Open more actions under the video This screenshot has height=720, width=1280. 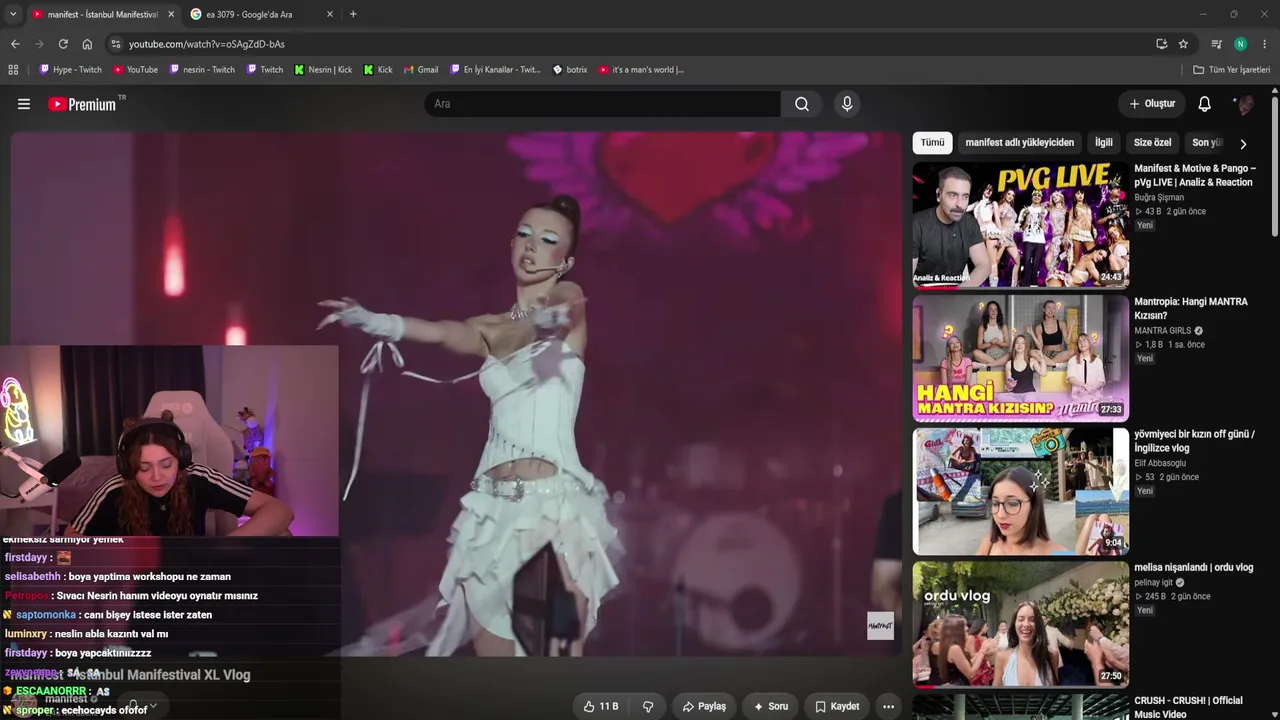888,706
